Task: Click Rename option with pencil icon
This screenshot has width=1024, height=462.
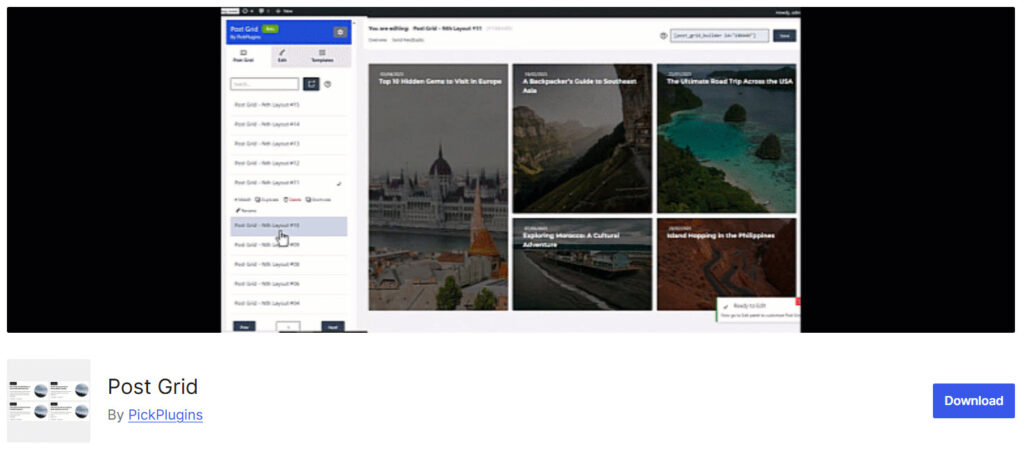Action: (246, 210)
